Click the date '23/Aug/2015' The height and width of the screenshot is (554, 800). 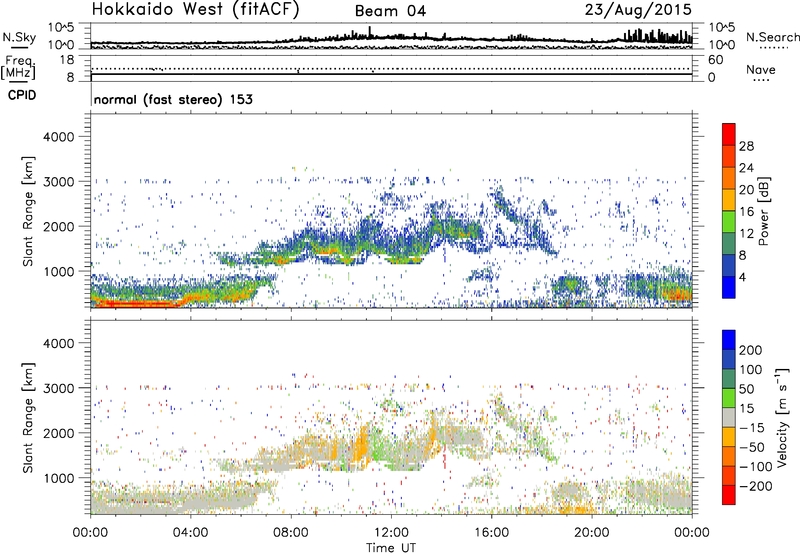coord(638,9)
